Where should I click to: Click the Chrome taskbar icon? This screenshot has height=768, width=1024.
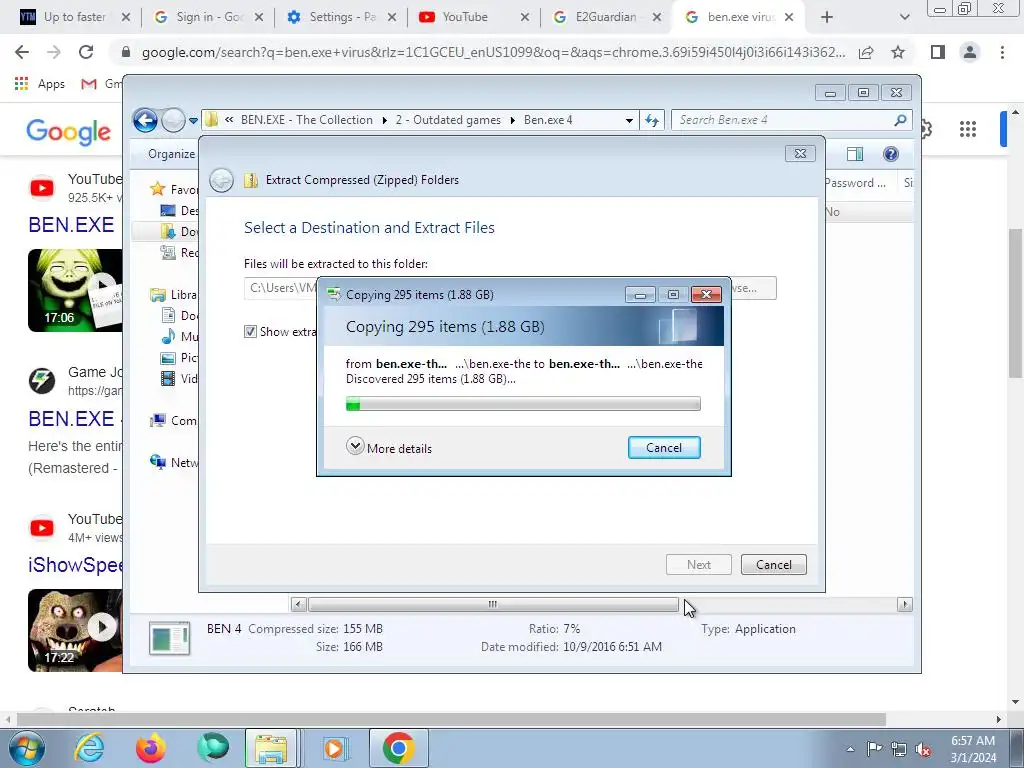pyautogui.click(x=399, y=748)
